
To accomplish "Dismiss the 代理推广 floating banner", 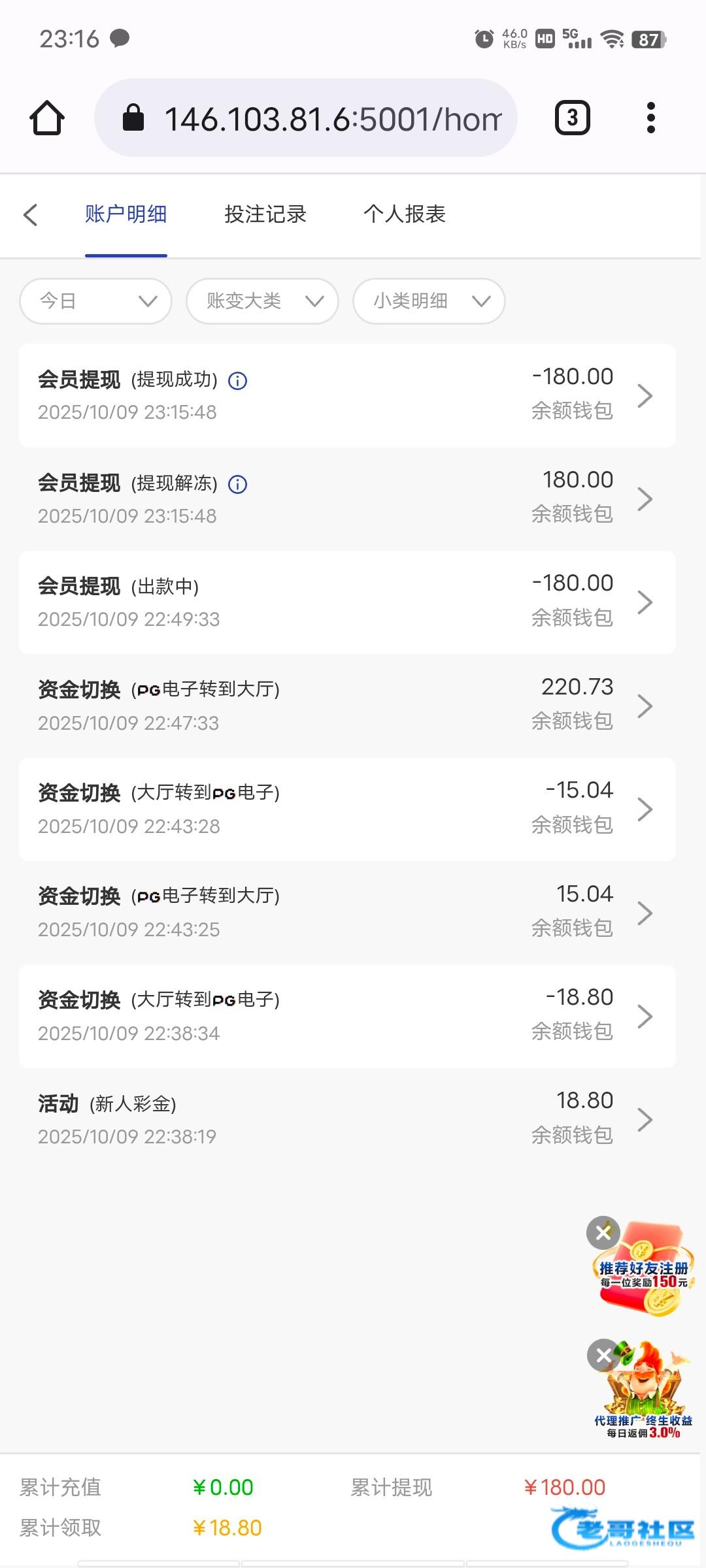I will point(603,1354).
